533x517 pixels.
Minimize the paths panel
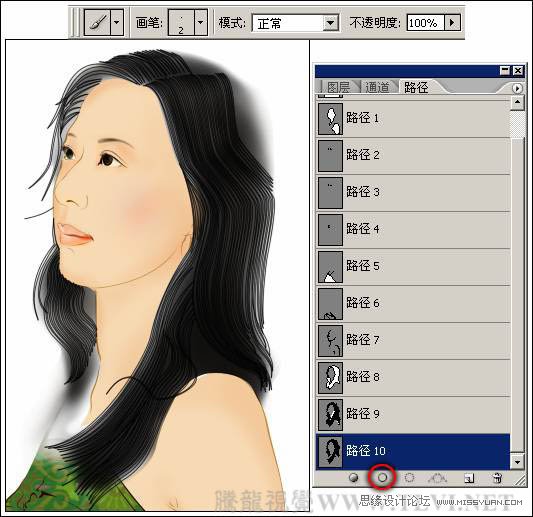click(505, 71)
